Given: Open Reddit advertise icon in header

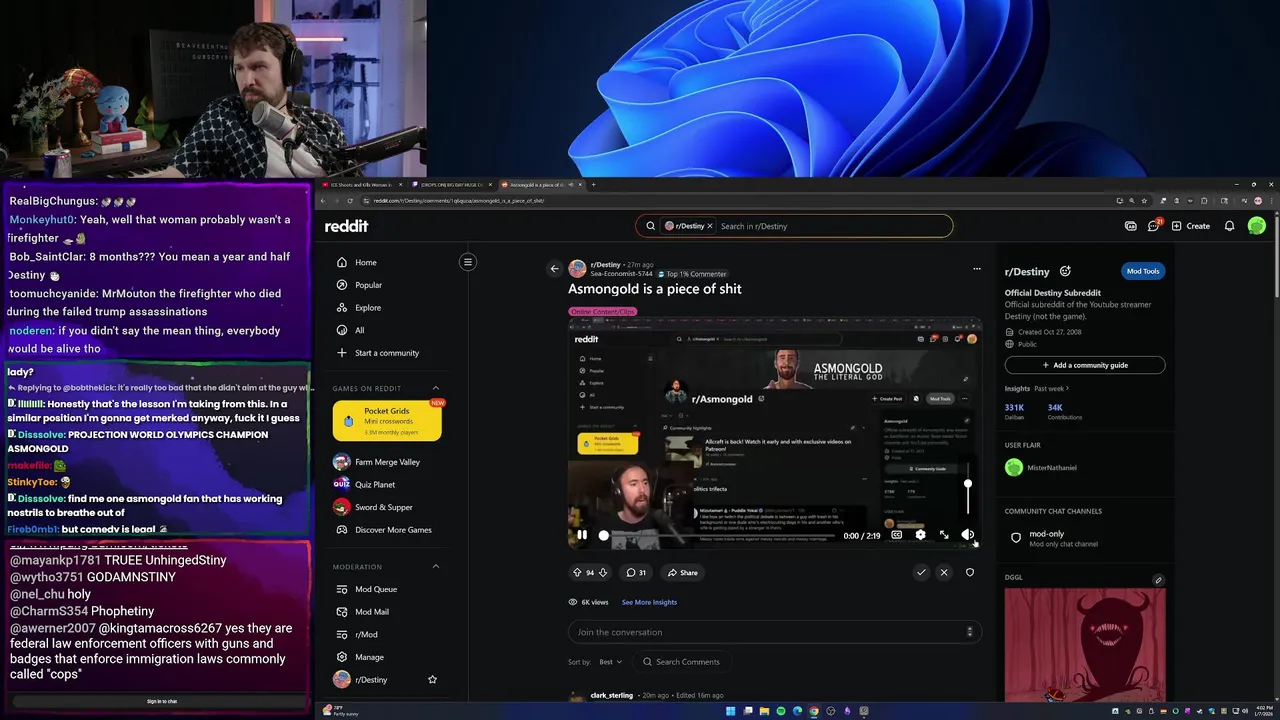Looking at the screenshot, I should (x=1131, y=226).
